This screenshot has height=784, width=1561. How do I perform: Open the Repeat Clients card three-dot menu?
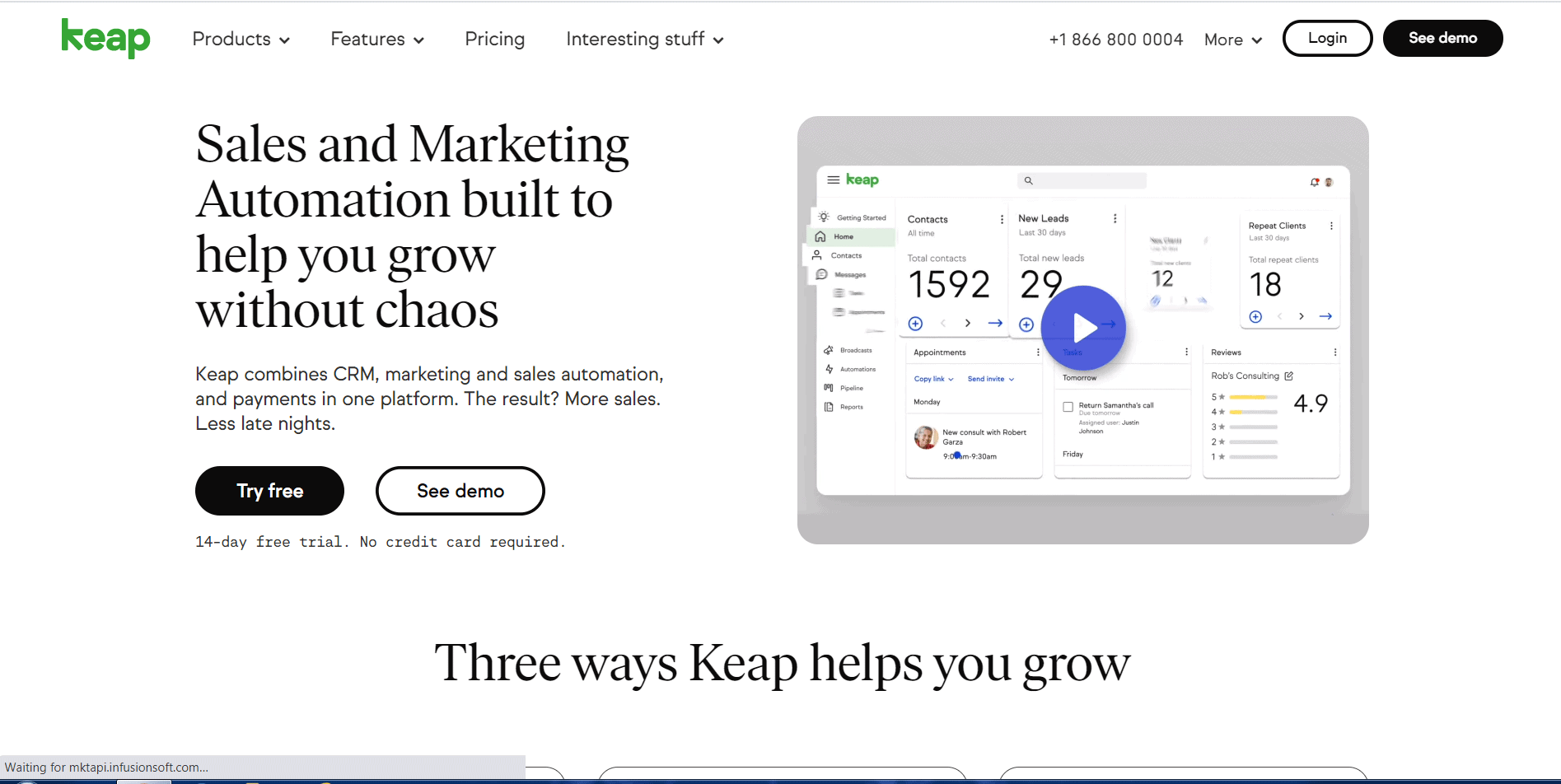1331,226
